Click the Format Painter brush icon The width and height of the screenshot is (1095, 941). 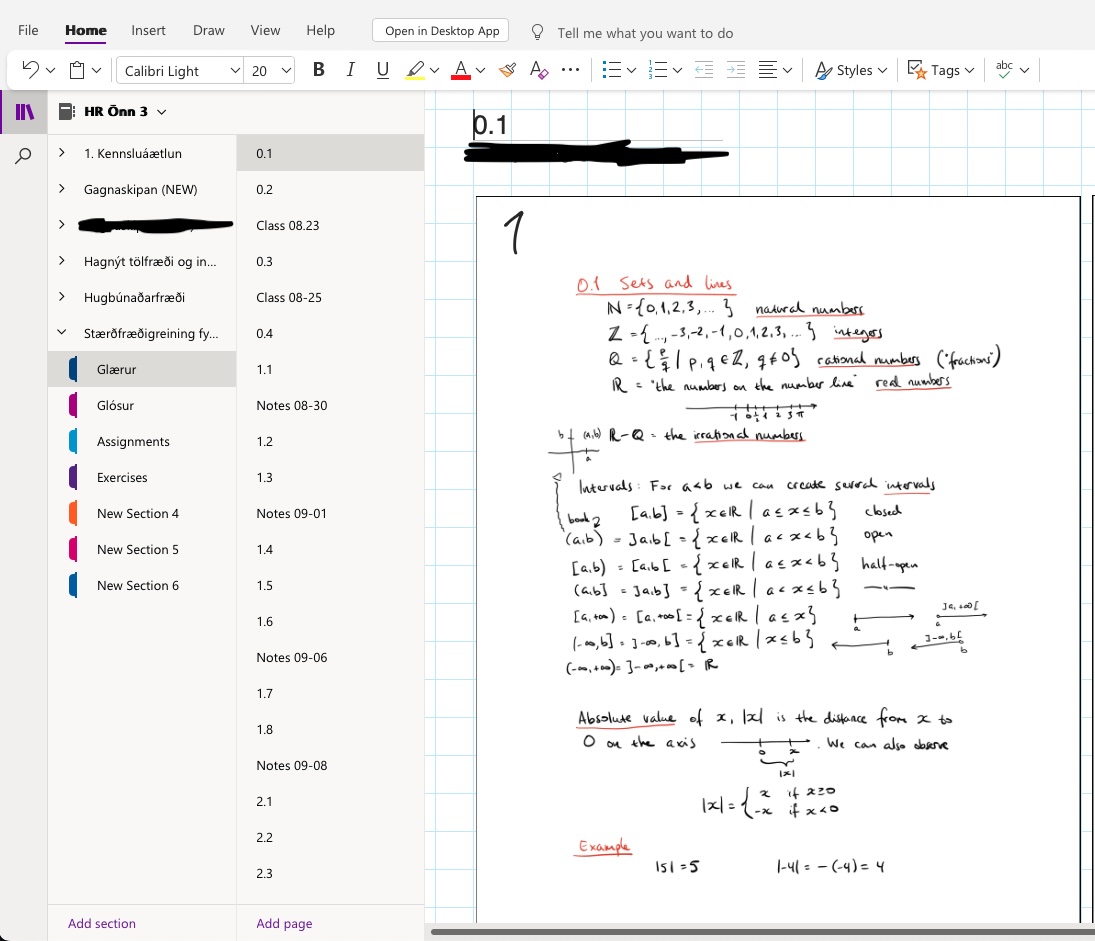coord(508,70)
